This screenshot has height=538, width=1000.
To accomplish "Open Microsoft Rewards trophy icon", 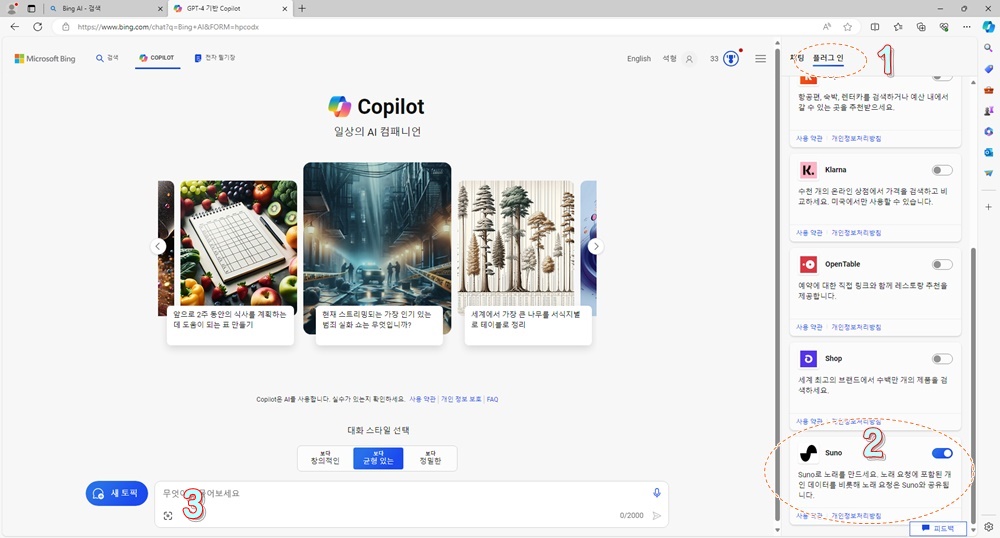I will (x=731, y=59).
